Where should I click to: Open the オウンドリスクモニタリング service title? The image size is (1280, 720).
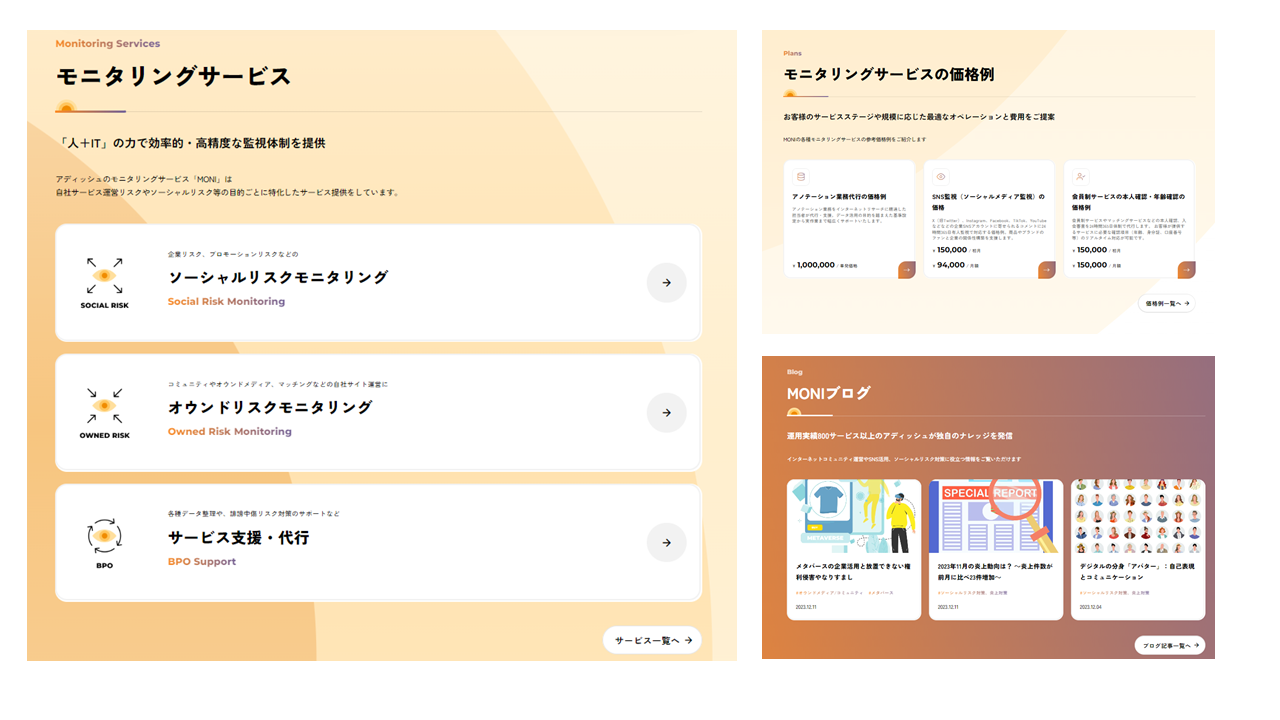click(270, 407)
